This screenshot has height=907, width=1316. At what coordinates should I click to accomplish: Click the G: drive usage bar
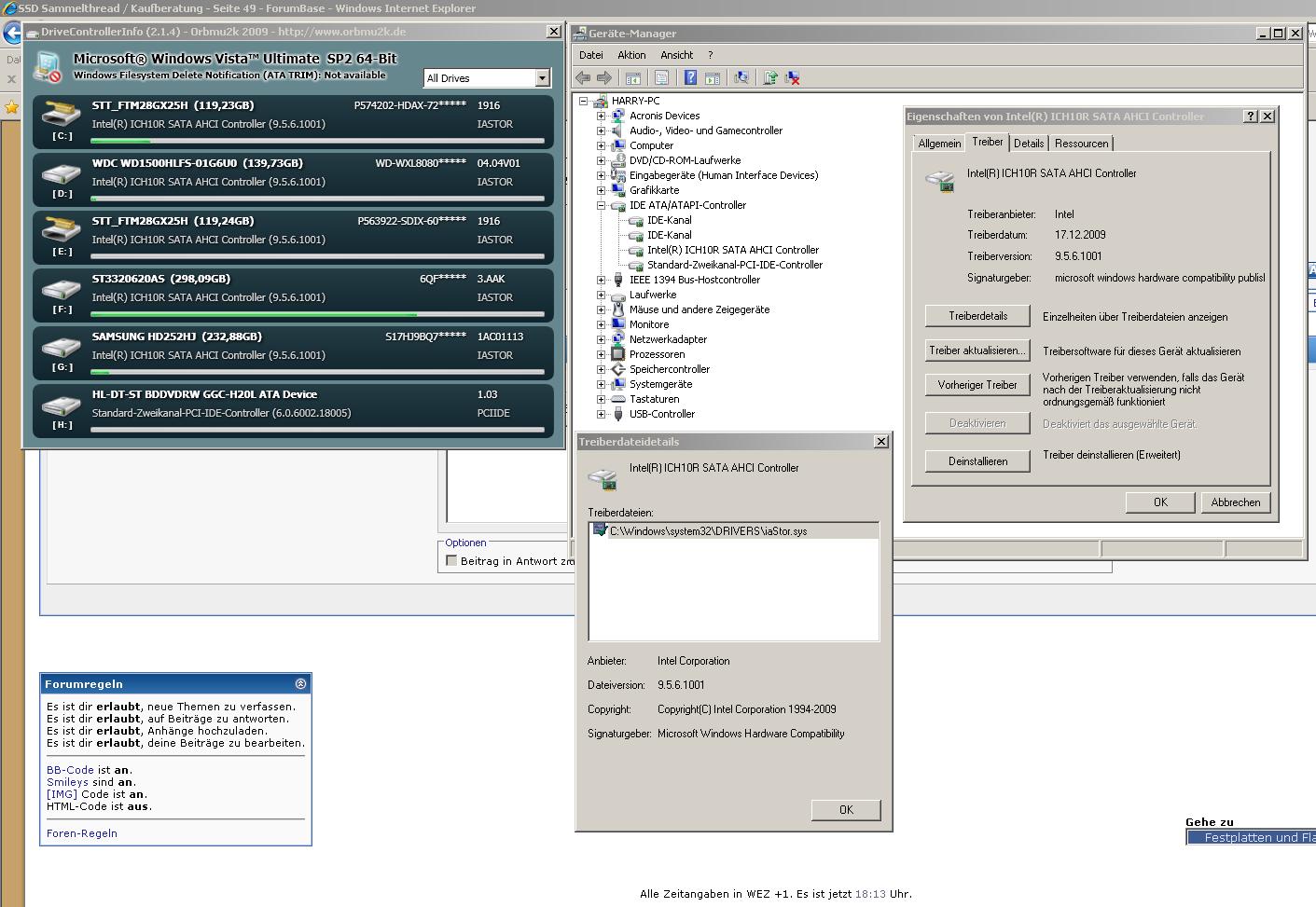317,372
